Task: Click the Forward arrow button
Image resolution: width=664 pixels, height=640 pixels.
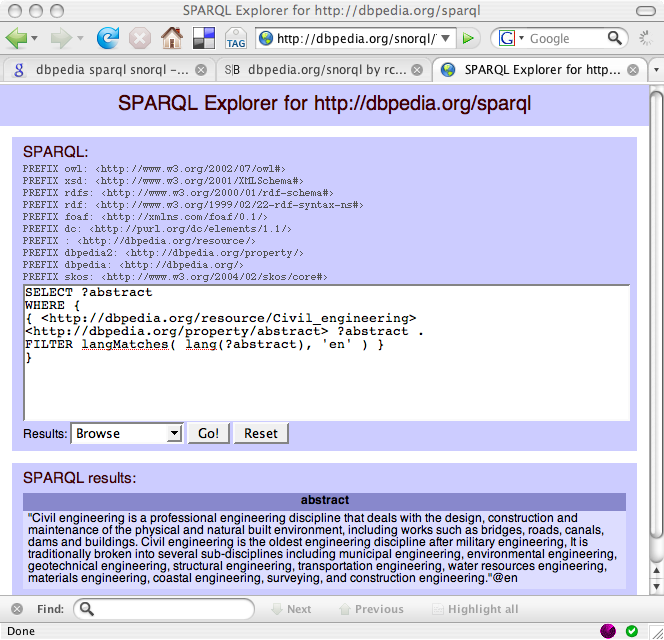Action: click(61, 39)
